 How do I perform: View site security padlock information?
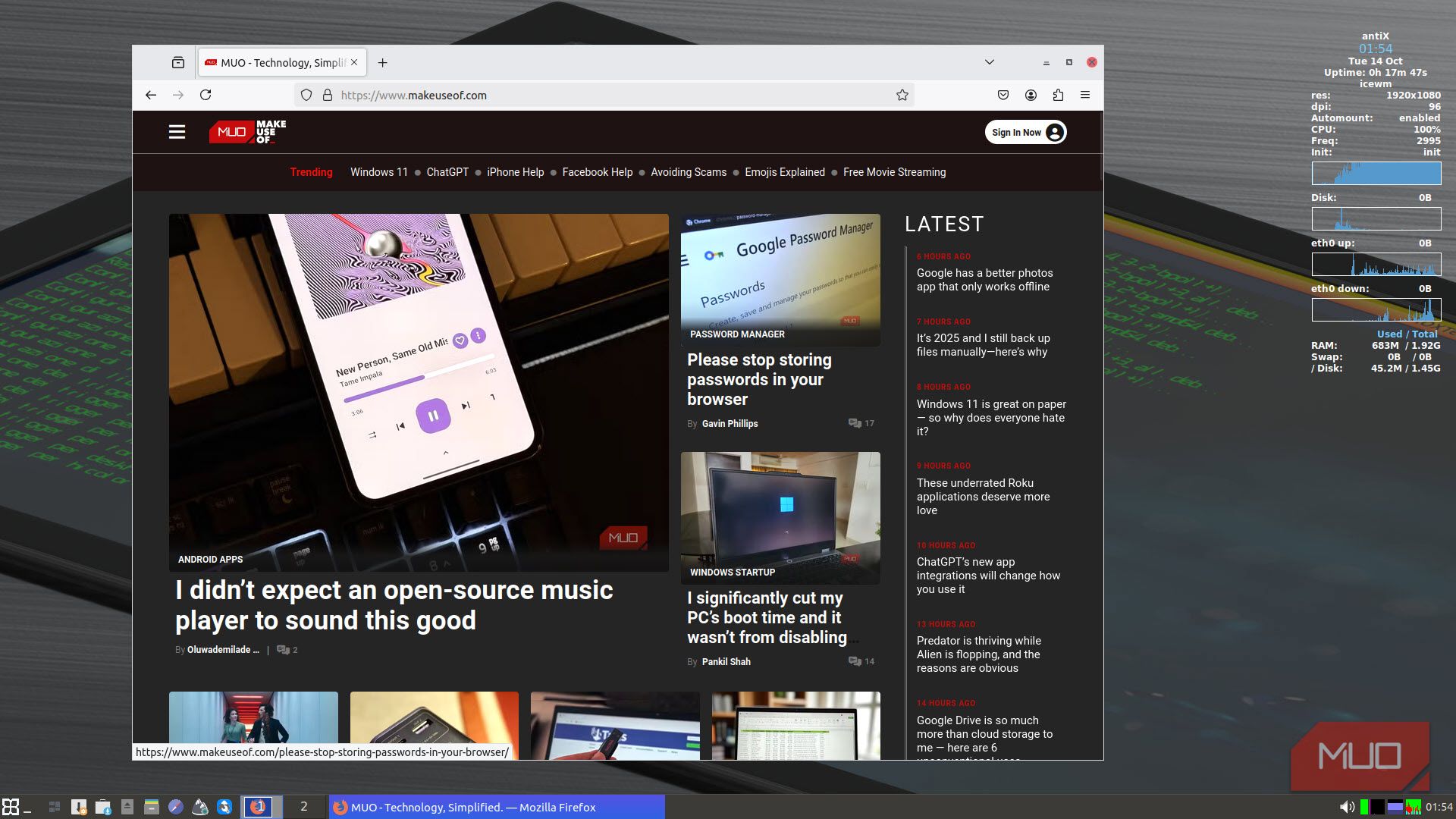(x=328, y=95)
